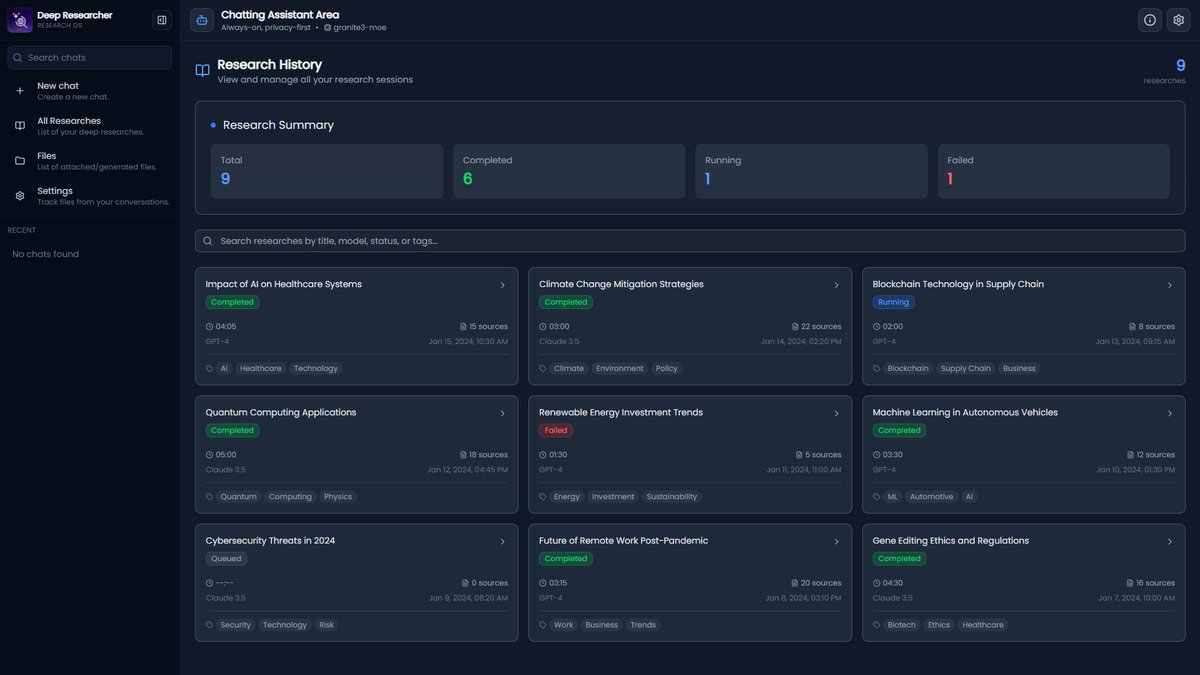Click the Computing tag on Quantum card
This screenshot has height=675, width=1200.
pos(290,497)
